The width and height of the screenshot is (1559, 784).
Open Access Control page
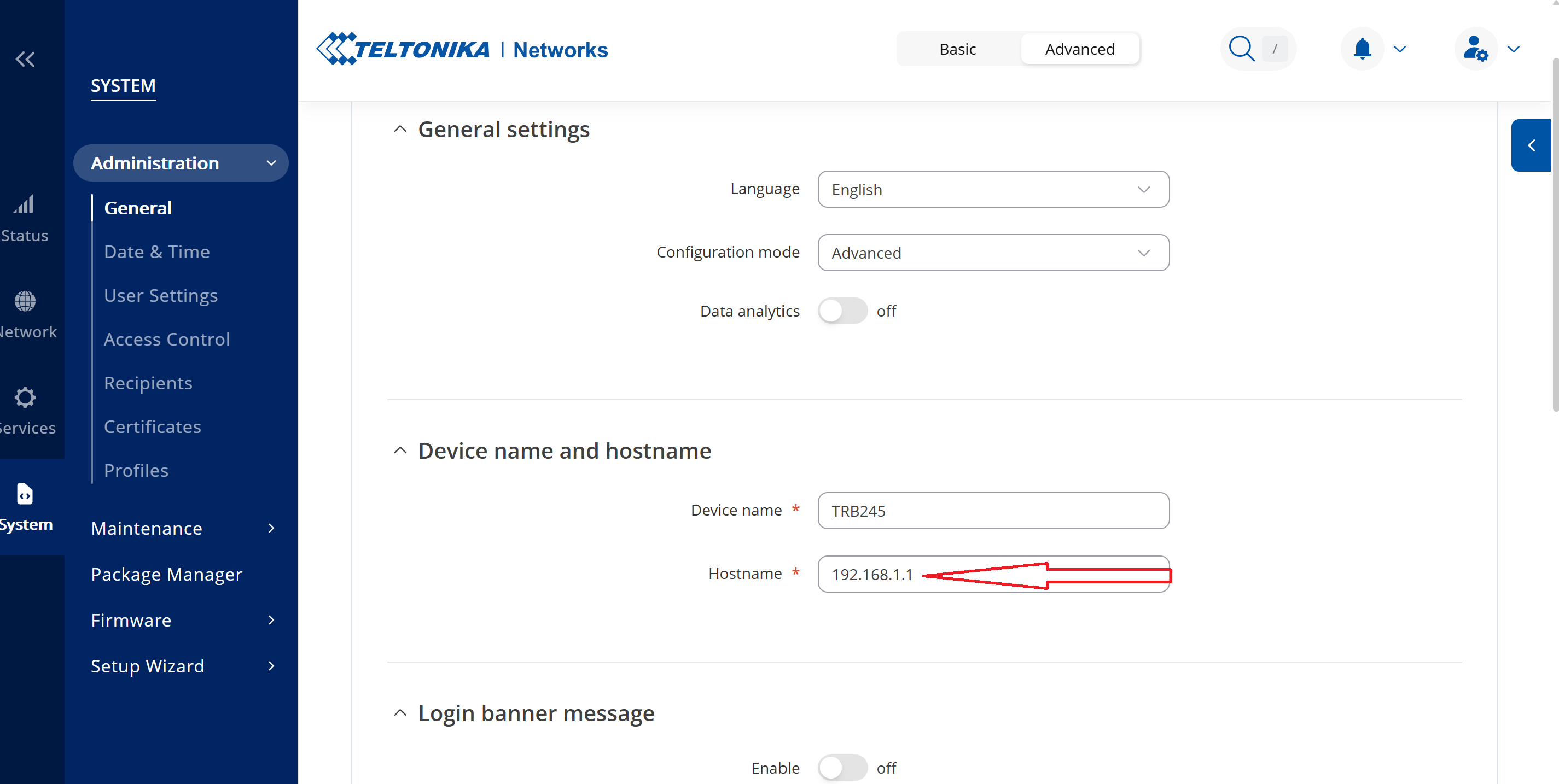click(x=167, y=339)
